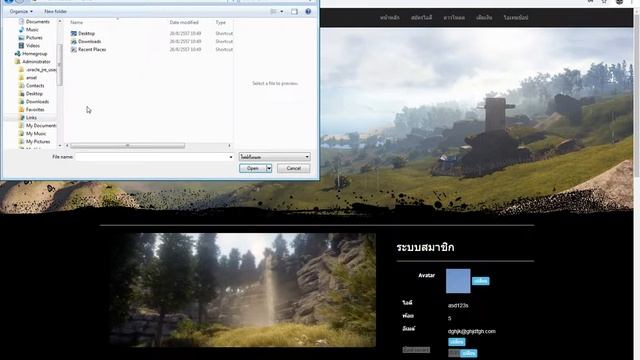This screenshot has height=360, width=640.
Task: Select Documents library in navigation tree
Action: (34, 22)
